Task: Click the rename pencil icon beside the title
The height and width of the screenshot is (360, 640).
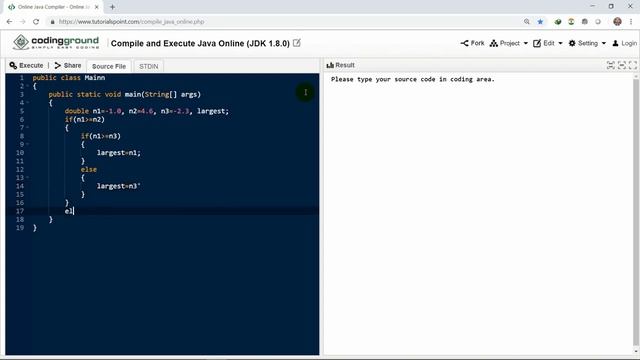Action: coord(297,42)
